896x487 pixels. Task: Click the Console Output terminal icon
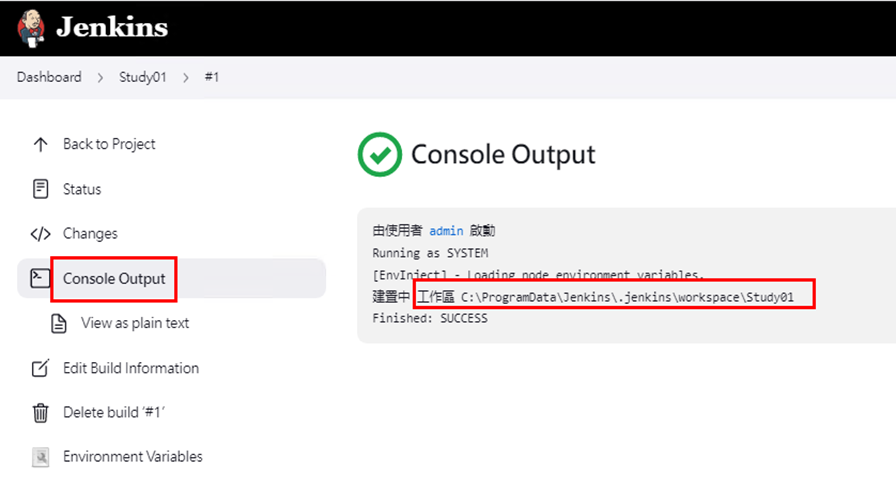click(x=40, y=278)
